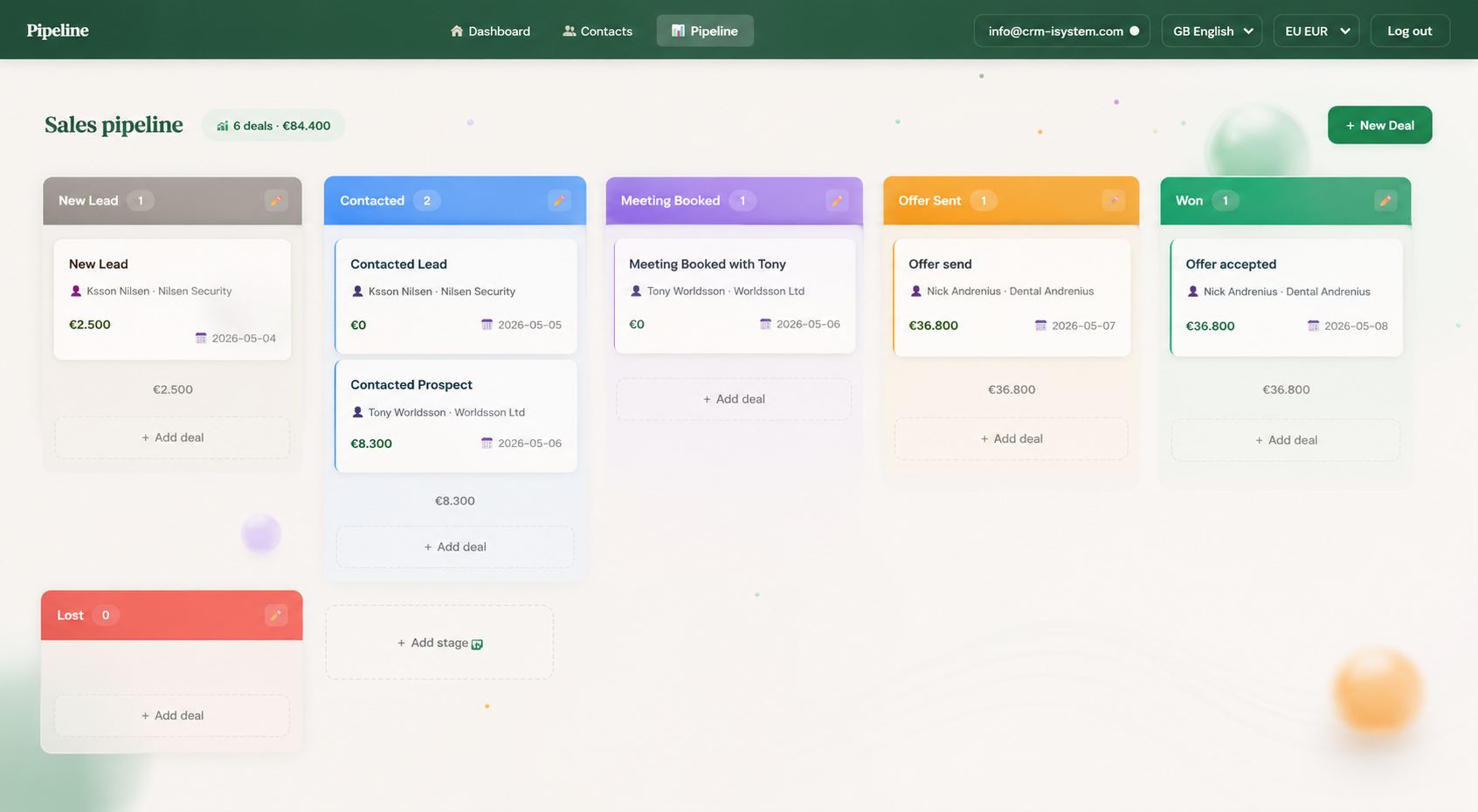Image resolution: width=1478 pixels, height=812 pixels.
Task: Open the GB English language dropdown
Action: pyautogui.click(x=1212, y=31)
